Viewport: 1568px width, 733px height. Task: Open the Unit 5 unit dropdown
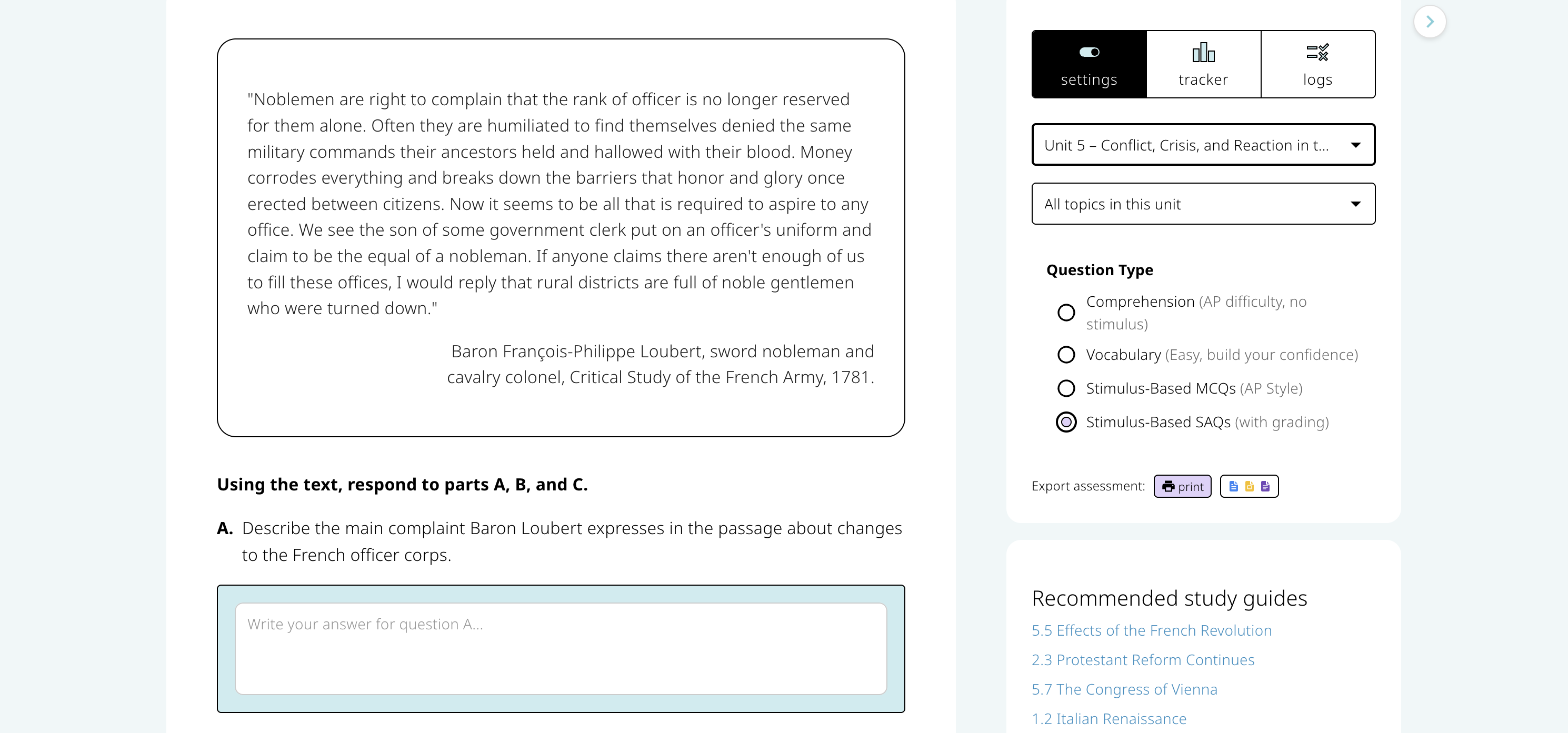pos(1203,145)
